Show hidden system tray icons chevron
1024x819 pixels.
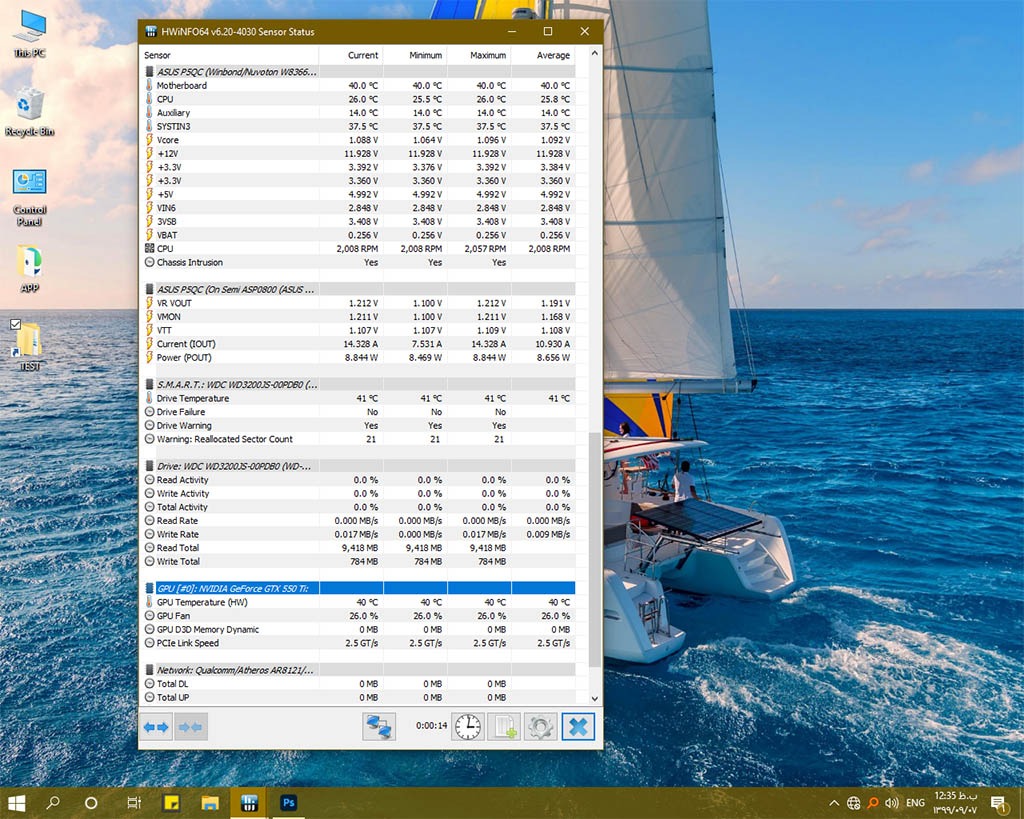point(834,803)
